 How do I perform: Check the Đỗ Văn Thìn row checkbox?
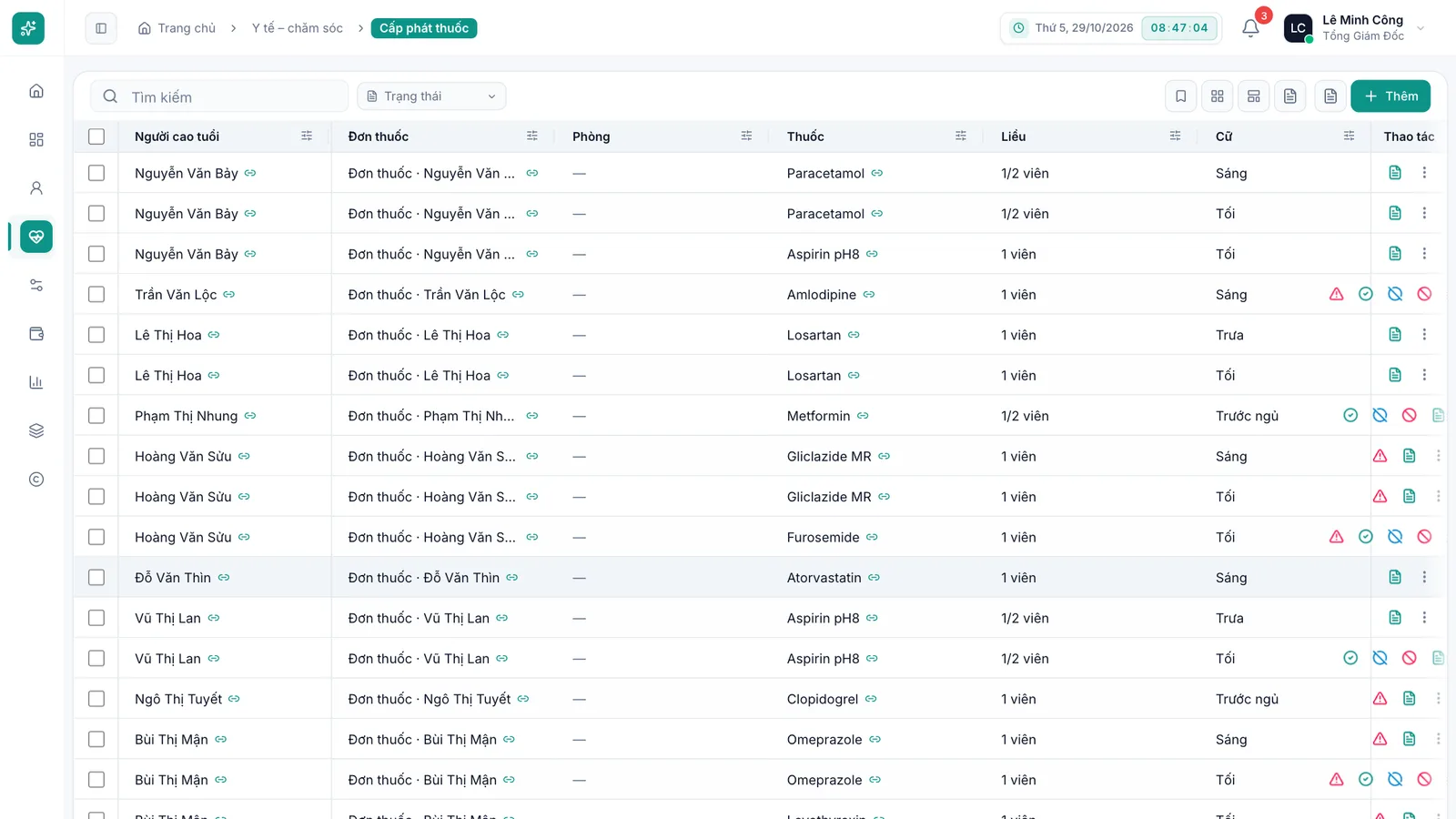tap(96, 577)
